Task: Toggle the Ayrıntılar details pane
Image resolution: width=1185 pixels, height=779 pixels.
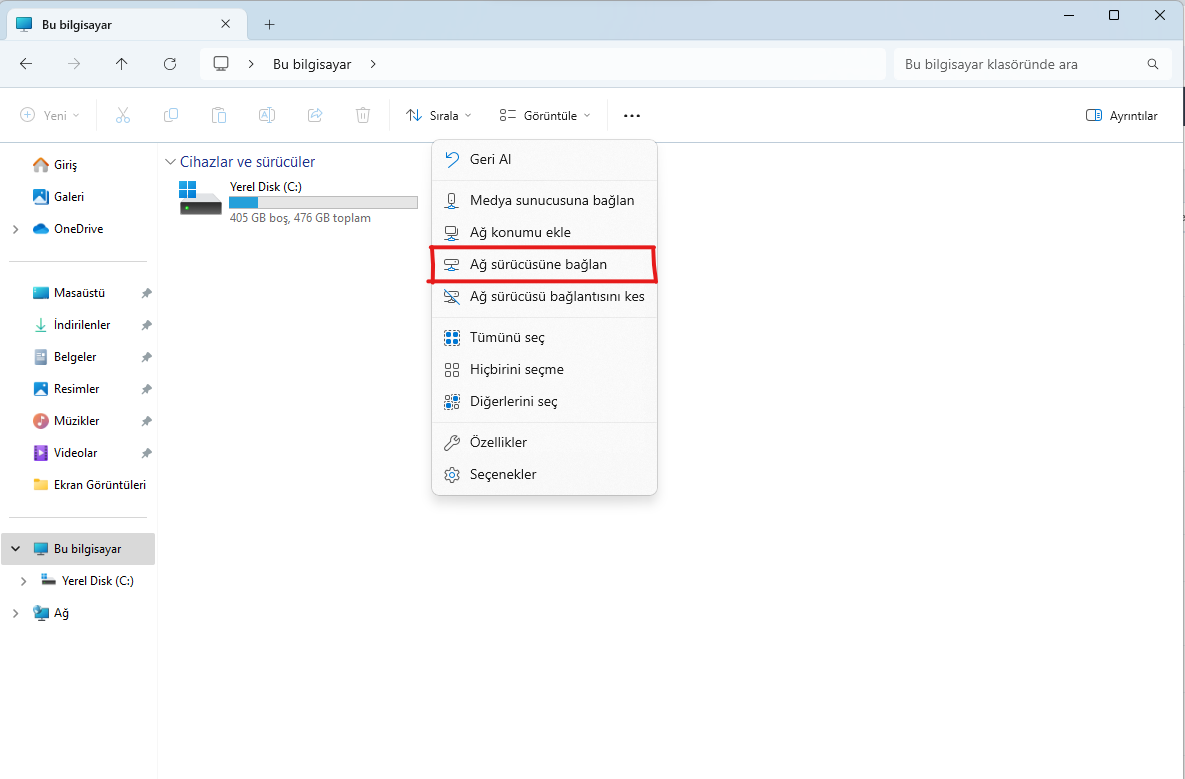Action: coord(1122,116)
